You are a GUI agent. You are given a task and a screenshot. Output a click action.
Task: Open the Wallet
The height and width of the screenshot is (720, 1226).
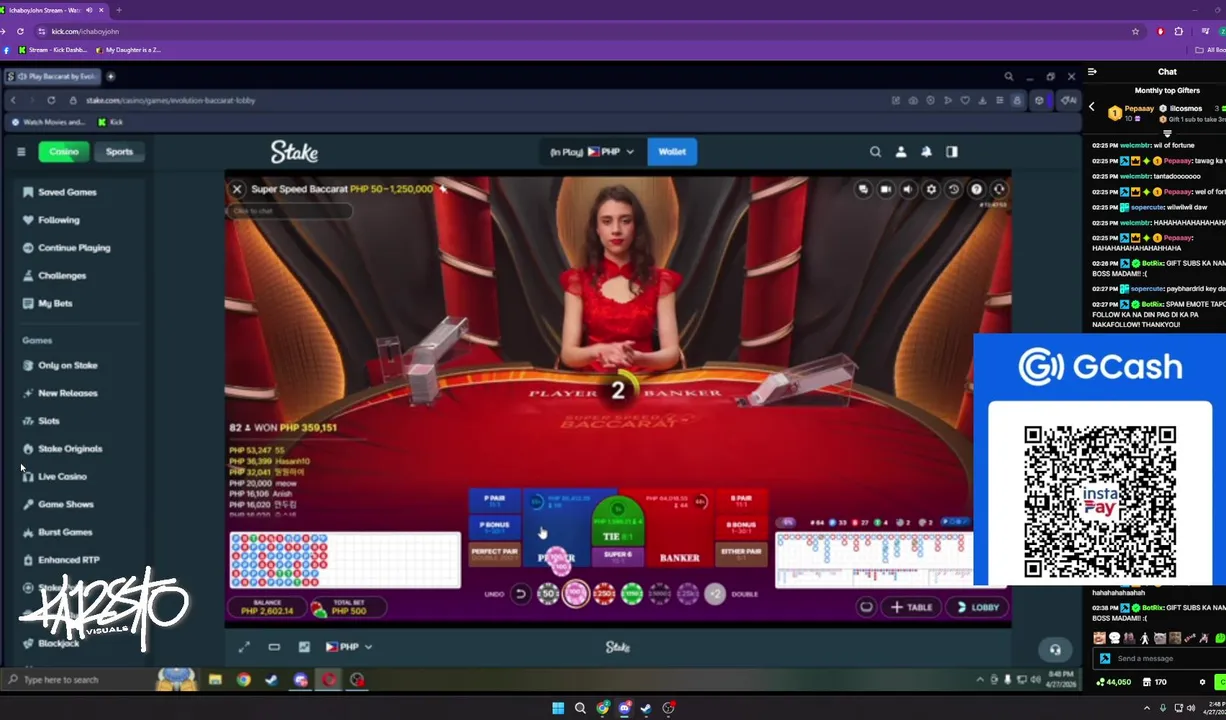[672, 152]
